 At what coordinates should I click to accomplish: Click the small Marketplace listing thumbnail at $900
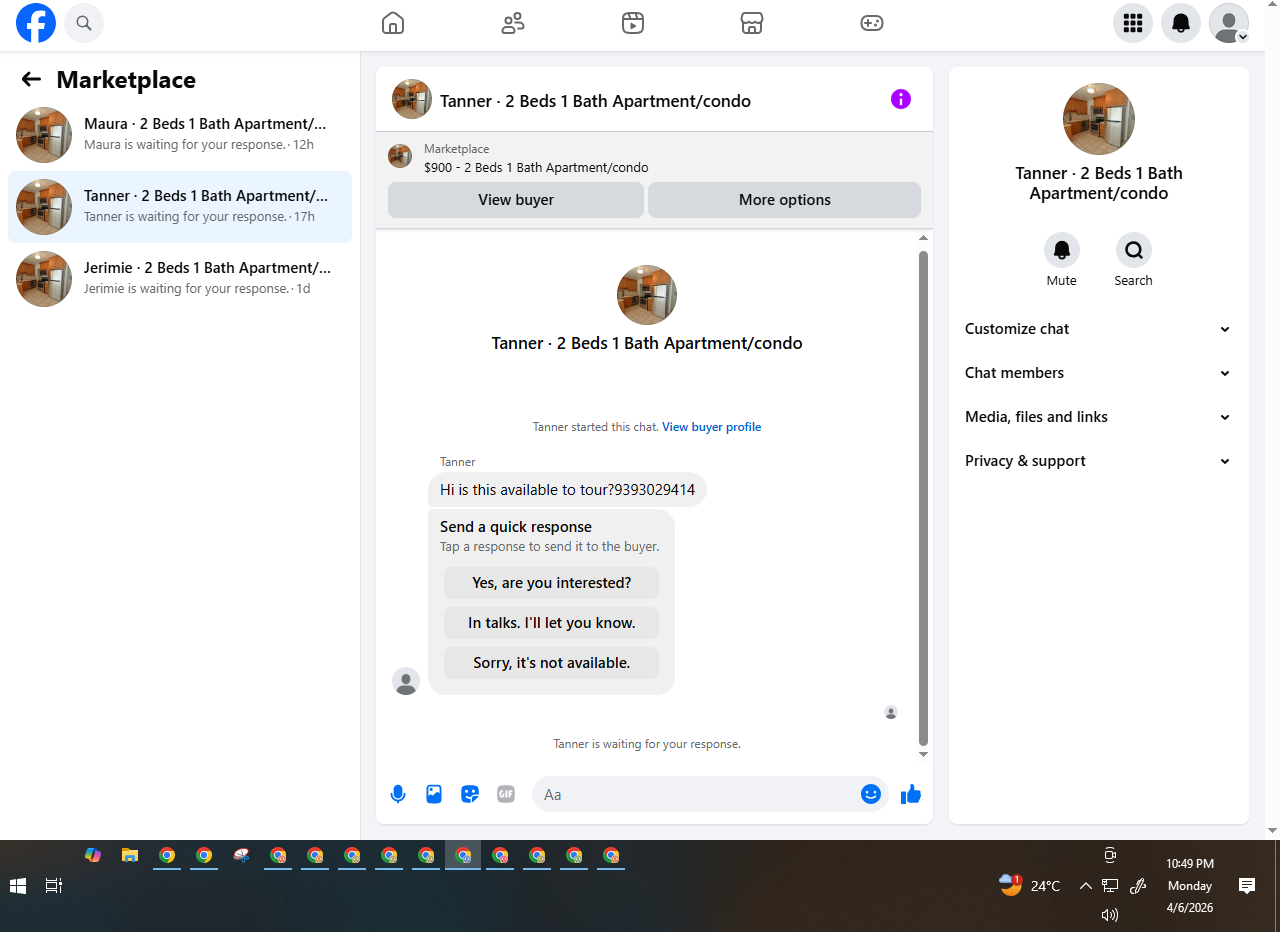[400, 156]
